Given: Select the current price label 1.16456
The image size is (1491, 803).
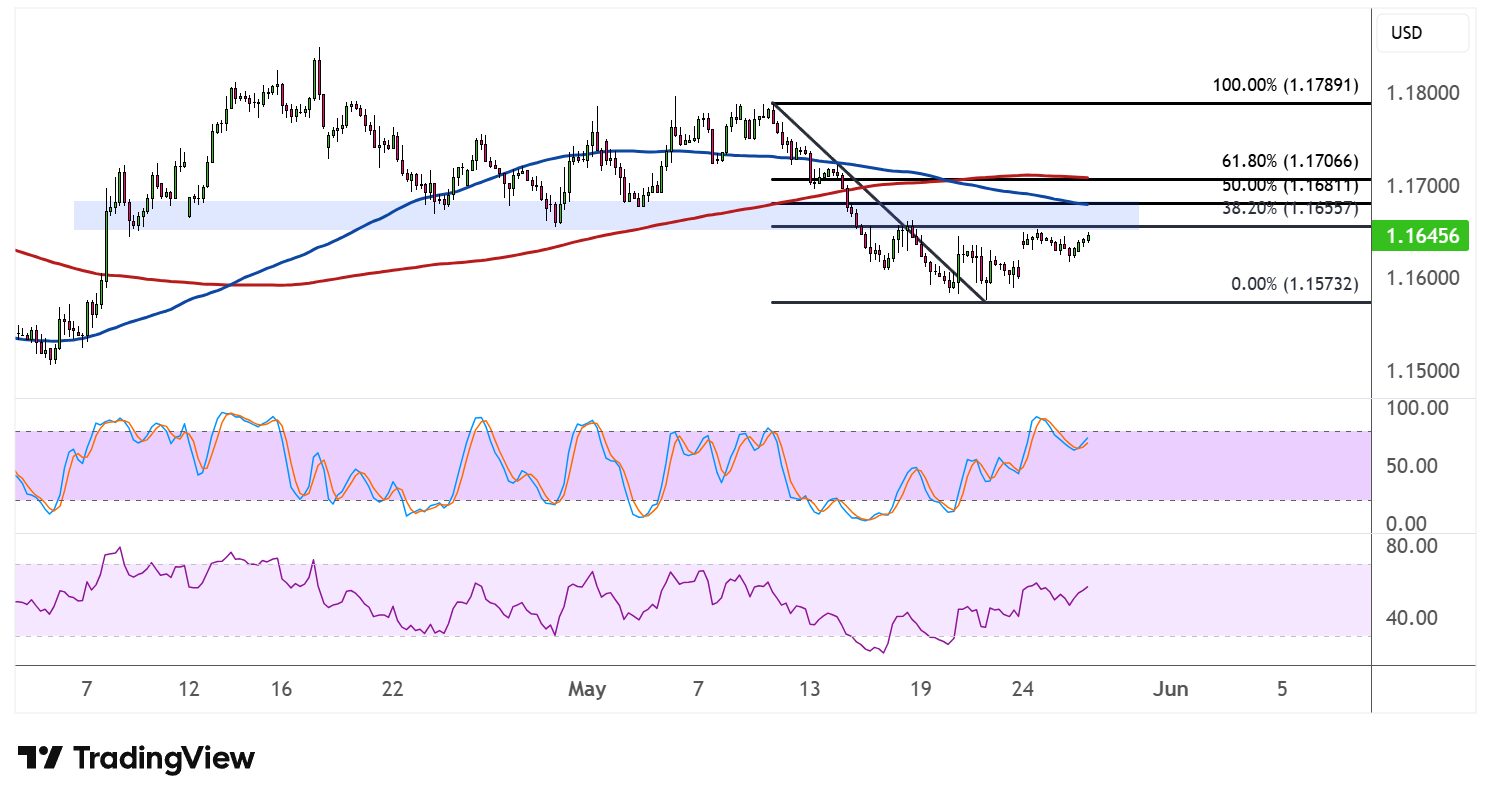Looking at the screenshot, I should click(x=1422, y=237).
